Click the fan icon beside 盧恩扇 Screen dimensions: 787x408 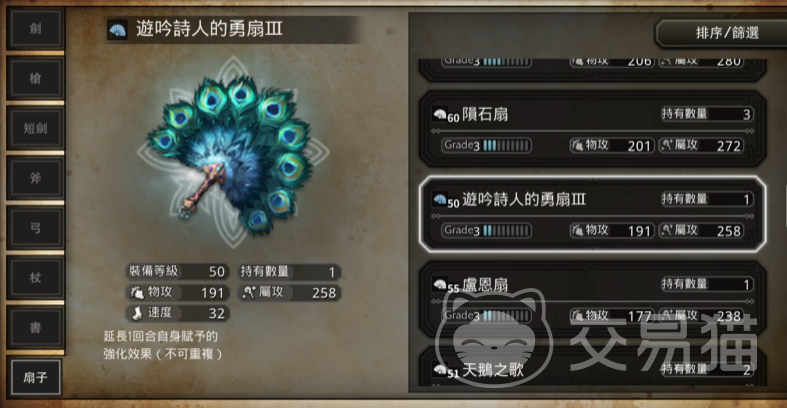[x=440, y=284]
